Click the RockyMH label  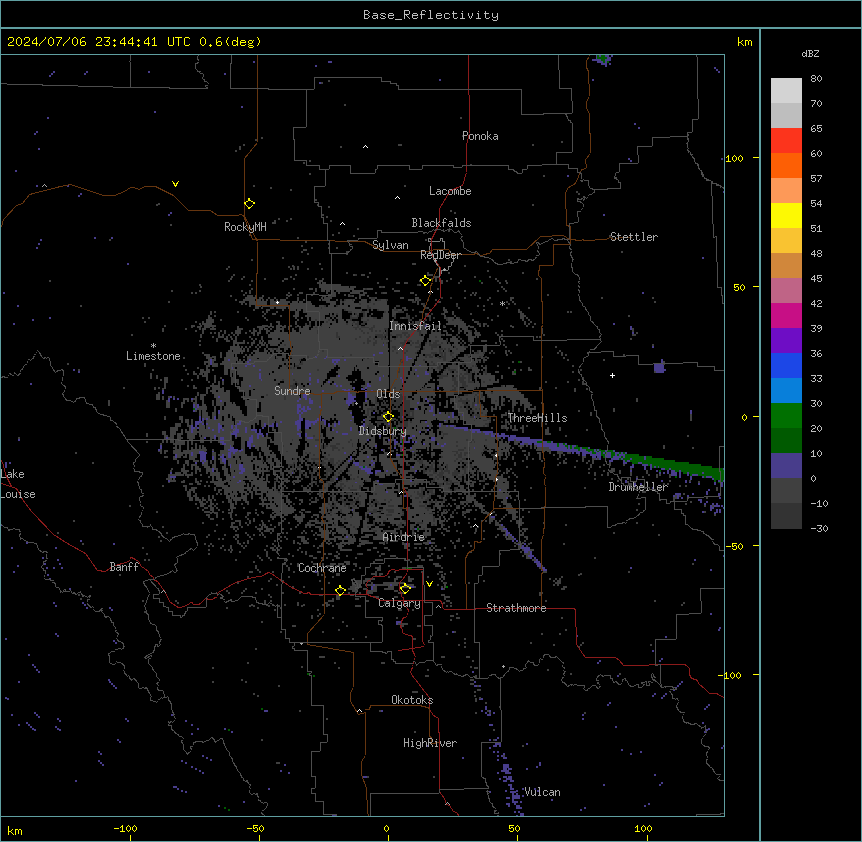click(245, 227)
